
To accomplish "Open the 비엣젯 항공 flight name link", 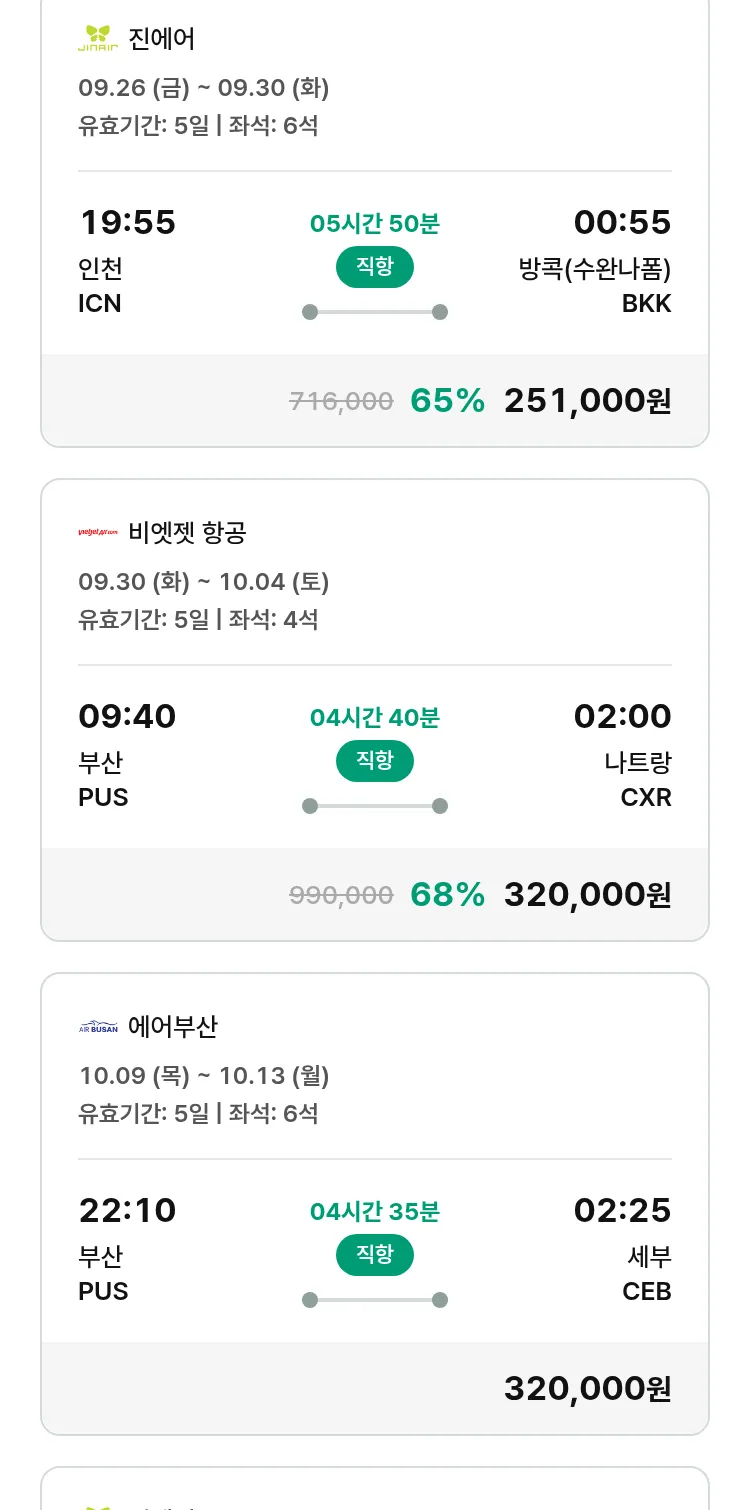I will click(x=187, y=533).
